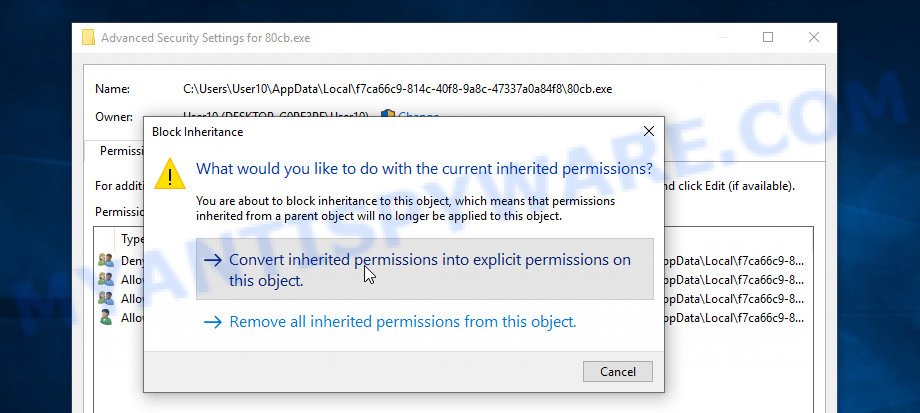
Task: Sort entries by the Type column header
Action: (132, 239)
